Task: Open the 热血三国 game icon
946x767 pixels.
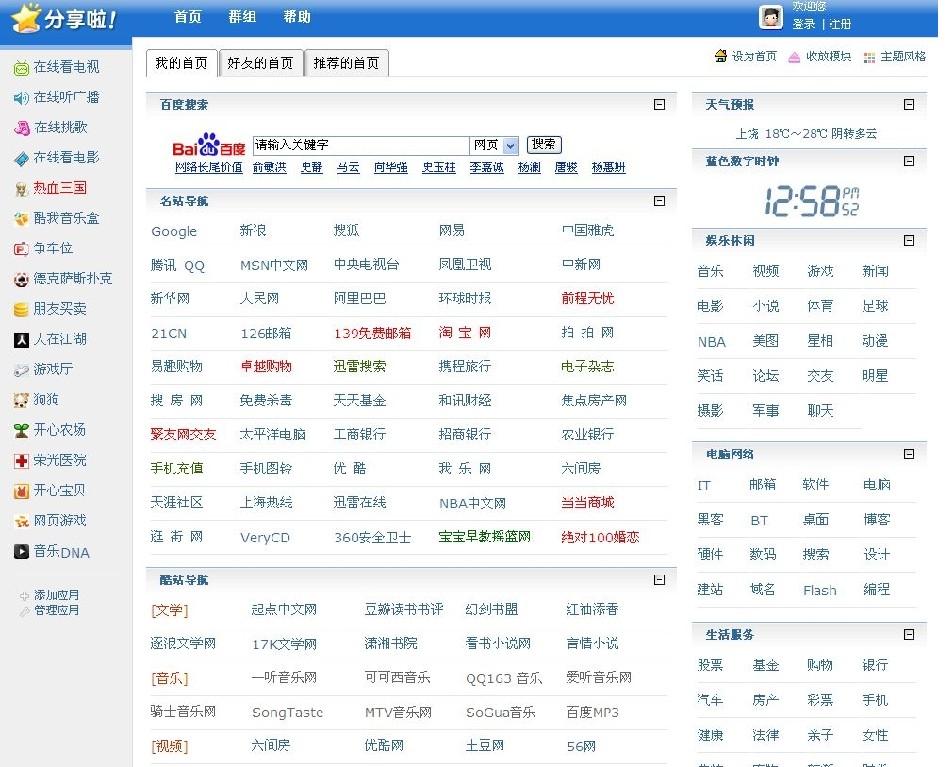Action: 21,189
